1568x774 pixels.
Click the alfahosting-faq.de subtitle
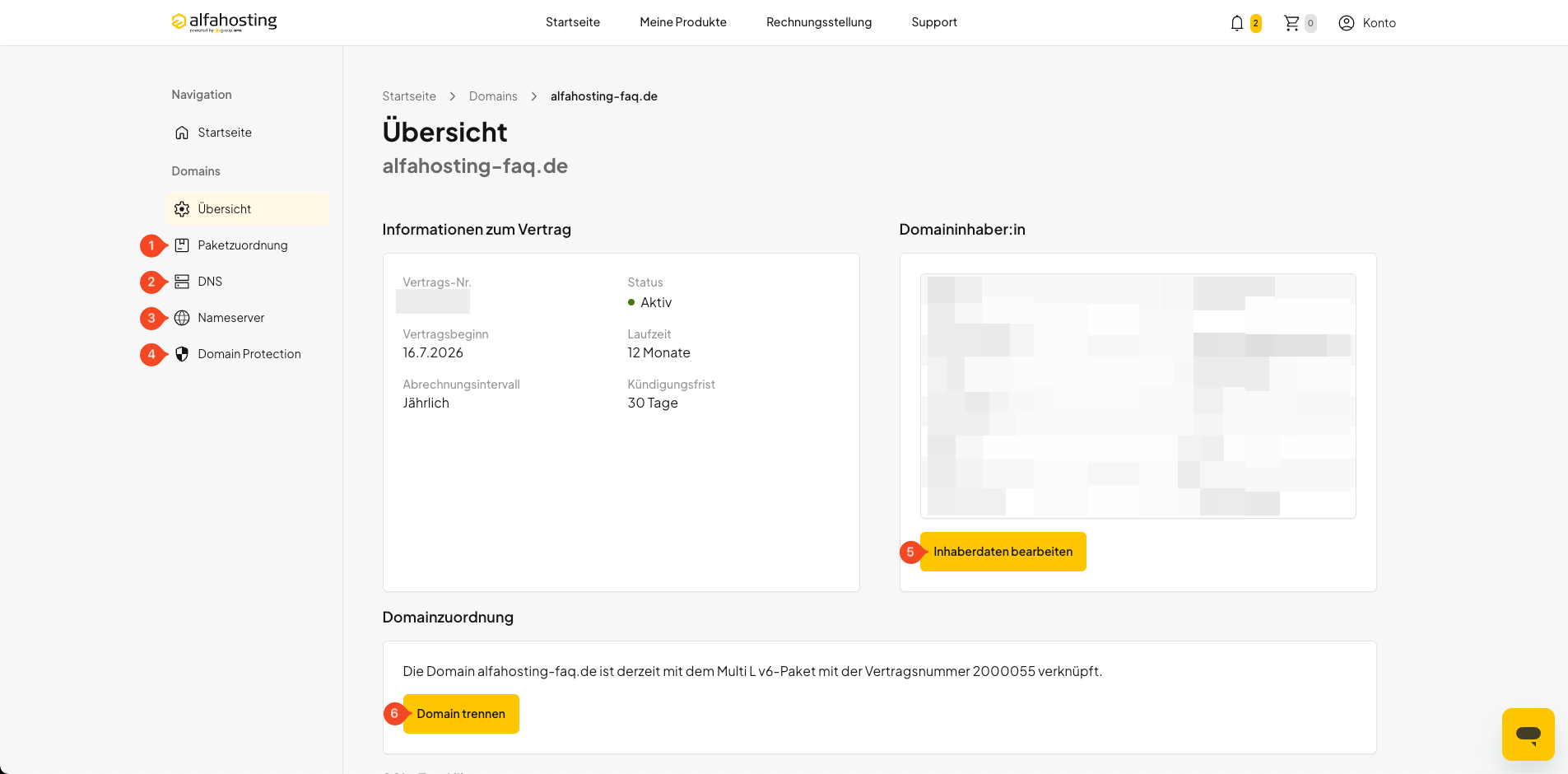click(x=475, y=166)
